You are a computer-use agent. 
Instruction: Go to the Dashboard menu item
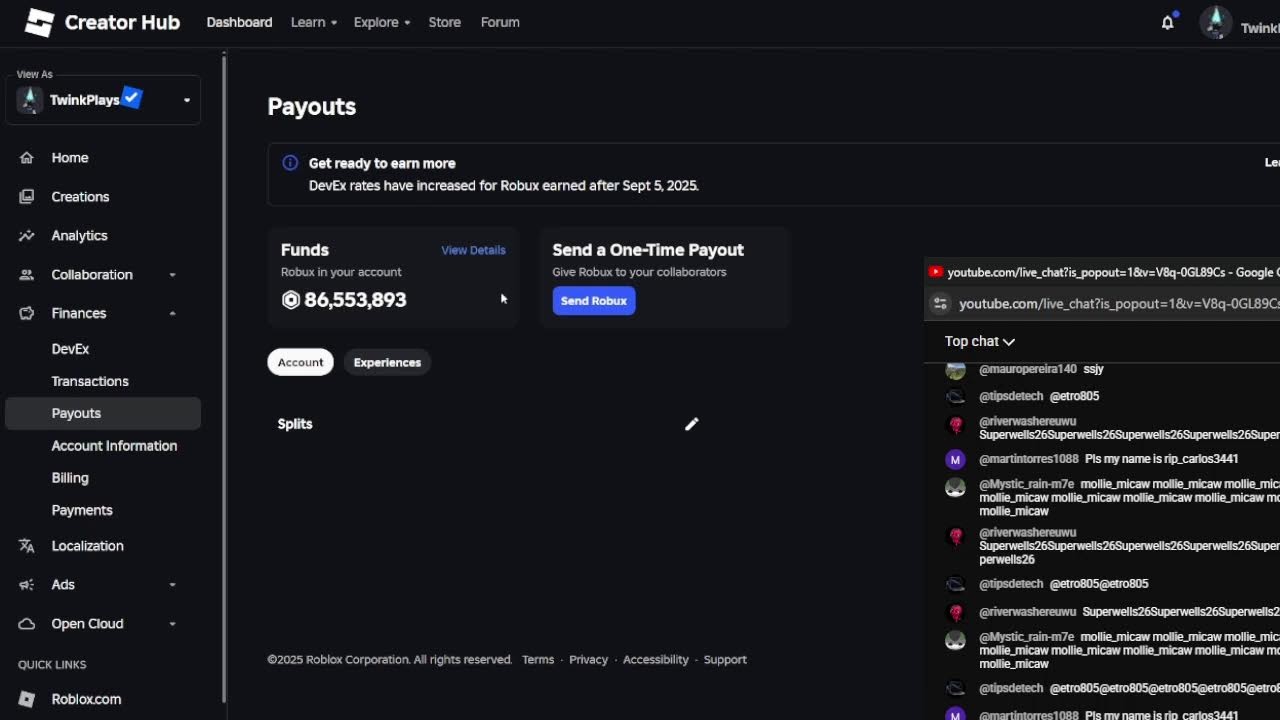pyautogui.click(x=239, y=22)
